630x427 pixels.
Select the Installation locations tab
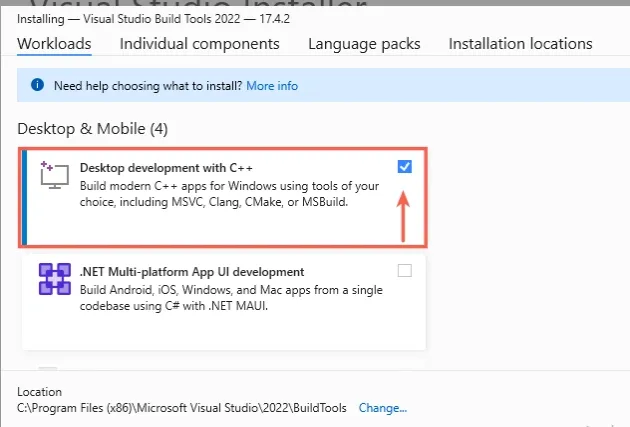tap(520, 44)
